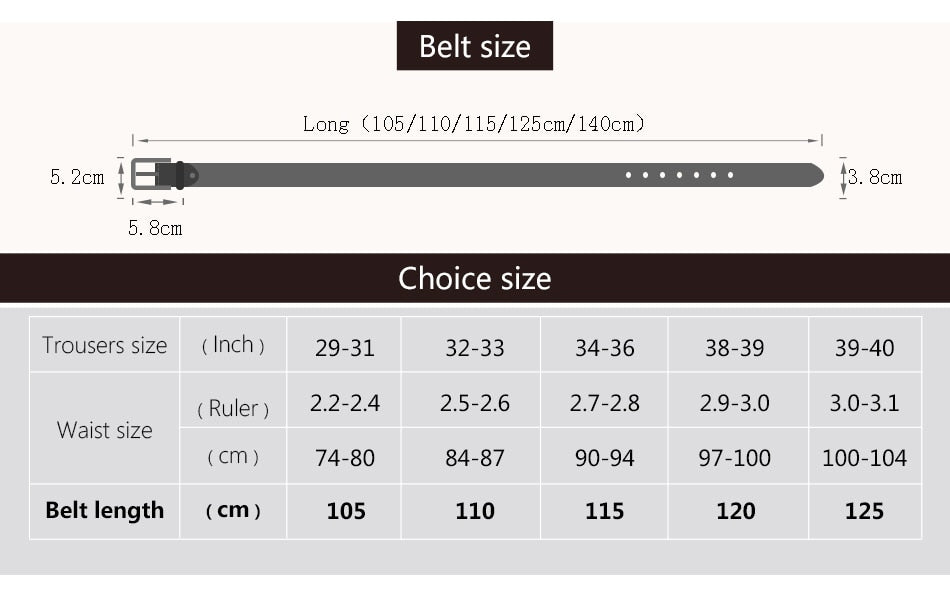Click the 5.2cm buckle height label
Image resolution: width=950 pixels, height=595 pixels.
coord(77,177)
